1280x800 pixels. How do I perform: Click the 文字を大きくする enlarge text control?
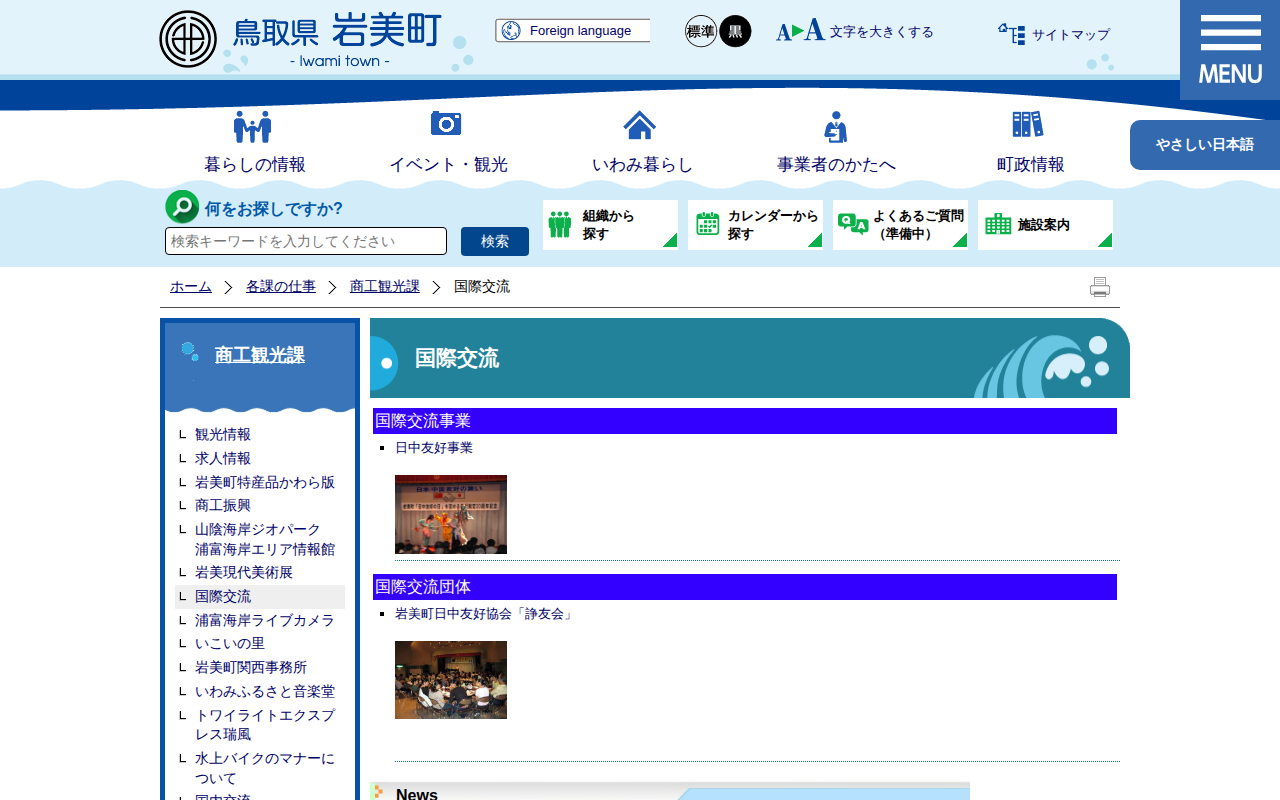click(854, 31)
